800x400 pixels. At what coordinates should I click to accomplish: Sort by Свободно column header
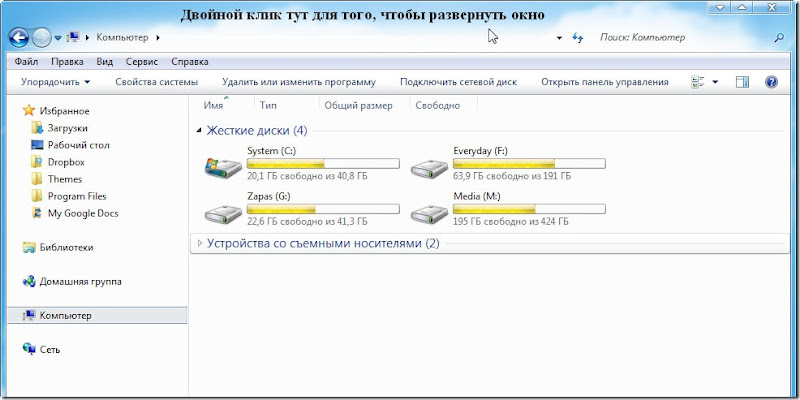click(438, 106)
